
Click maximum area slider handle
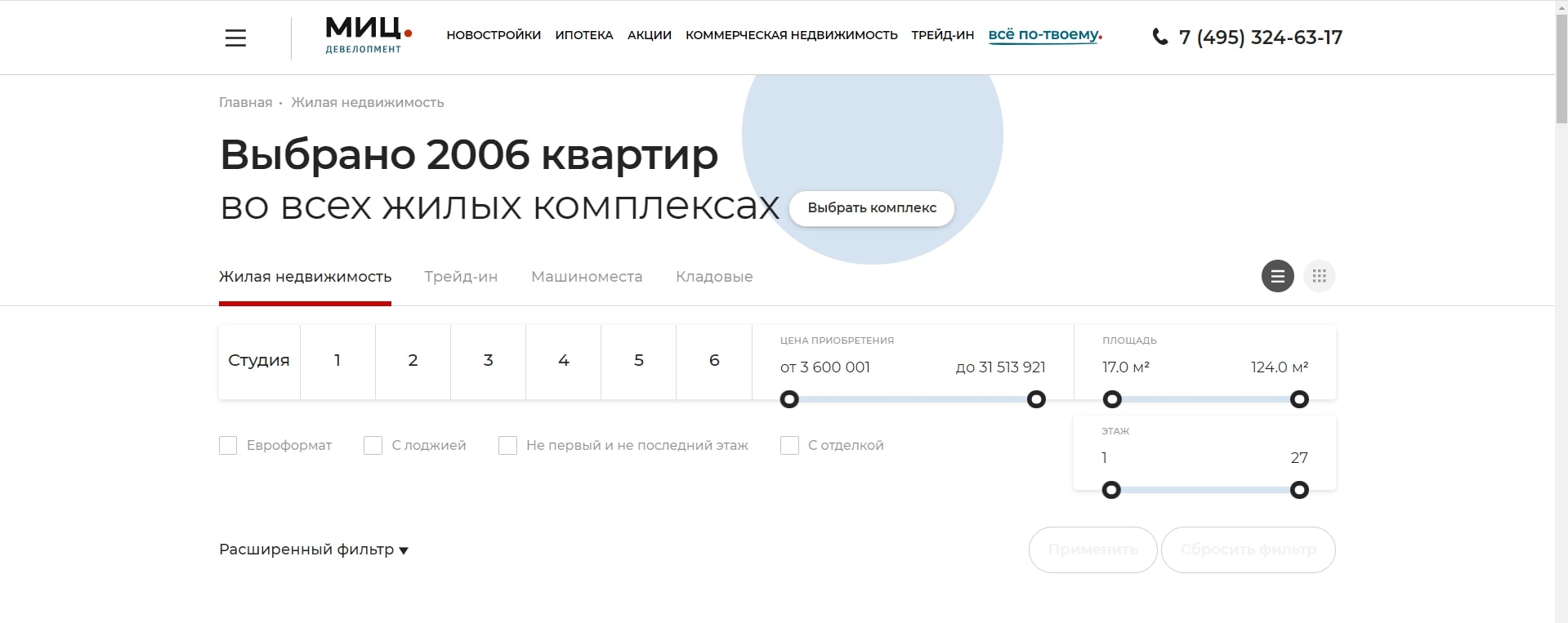pos(1299,399)
